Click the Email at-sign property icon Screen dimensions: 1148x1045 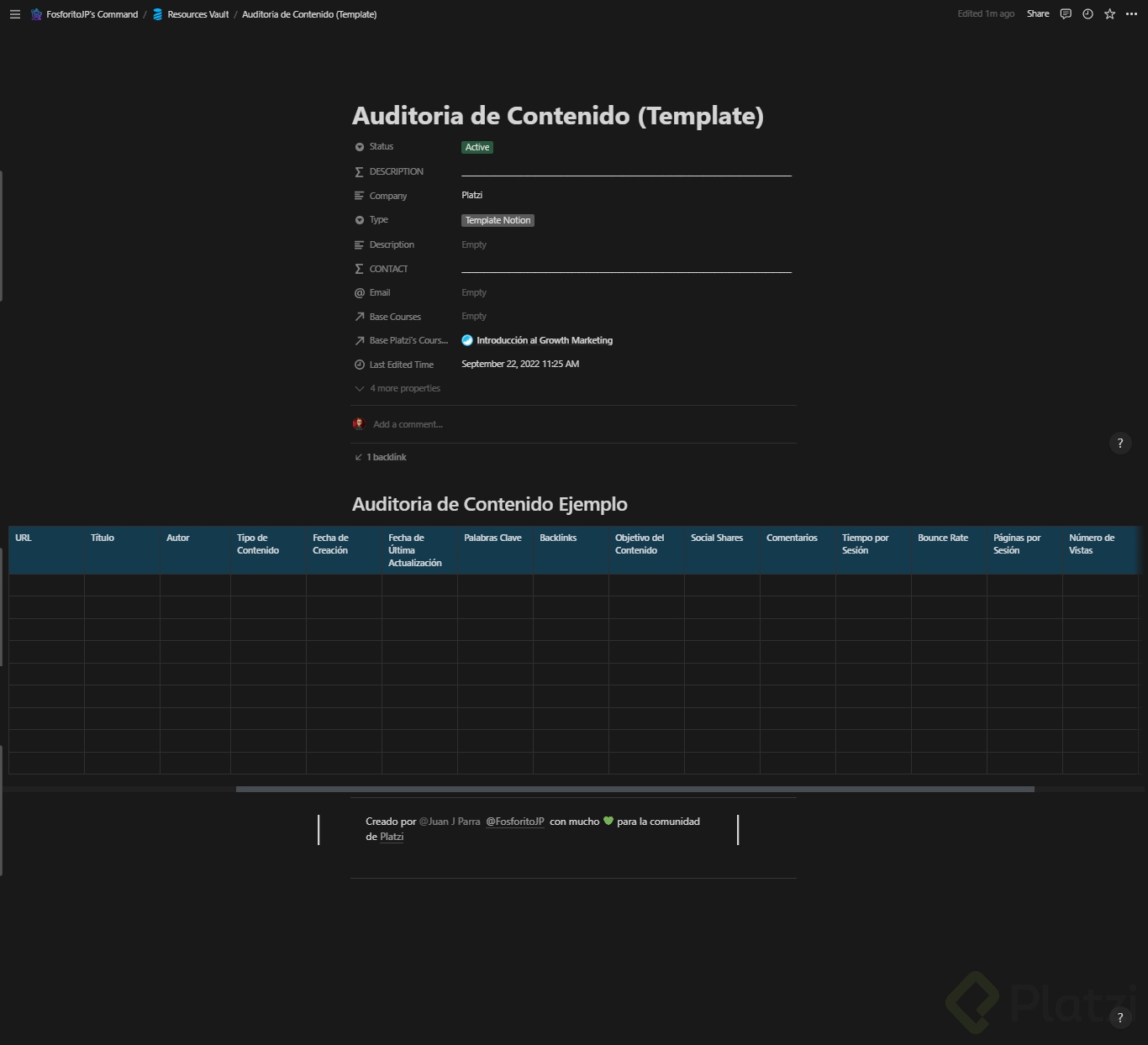pyautogui.click(x=360, y=292)
